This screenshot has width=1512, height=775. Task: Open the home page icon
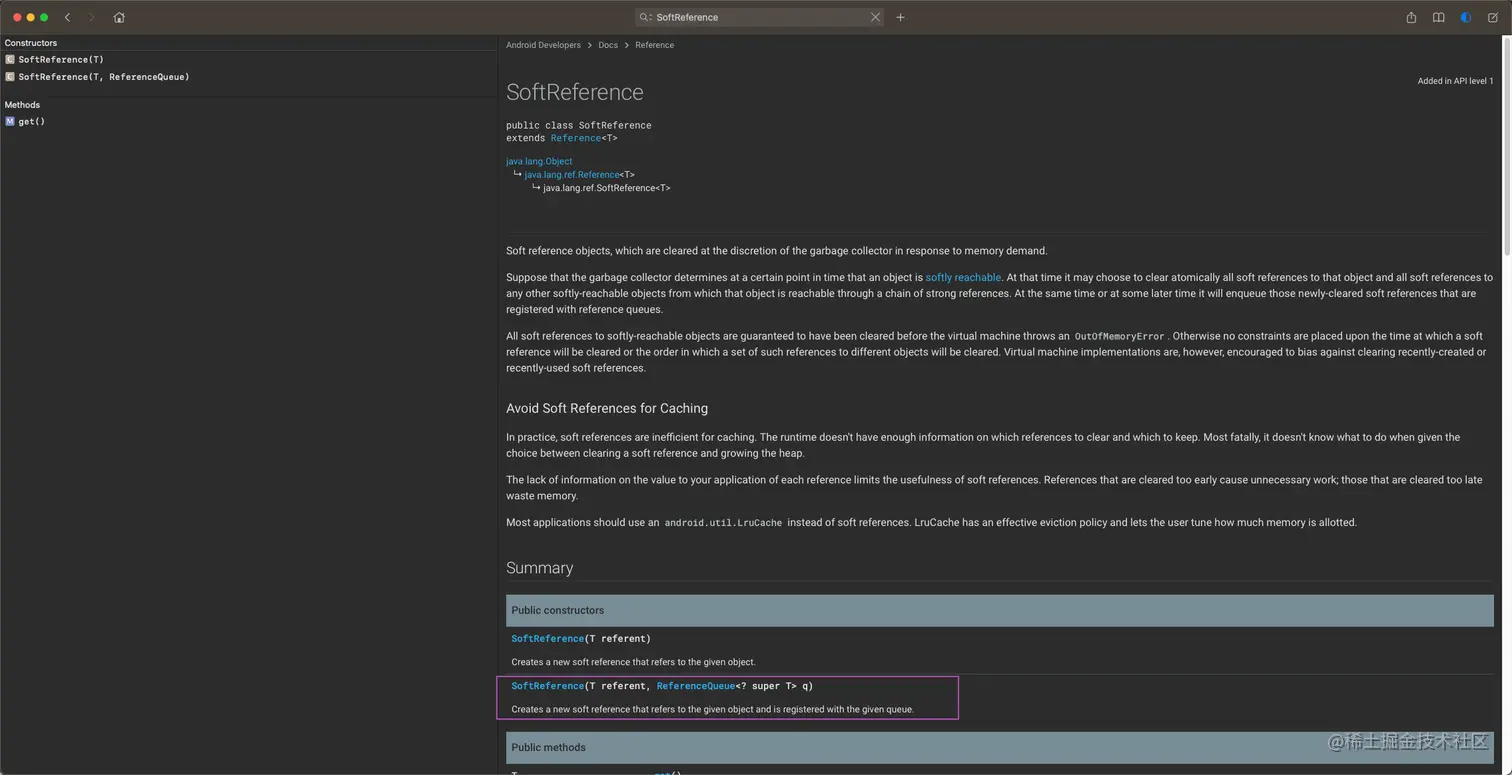click(119, 17)
